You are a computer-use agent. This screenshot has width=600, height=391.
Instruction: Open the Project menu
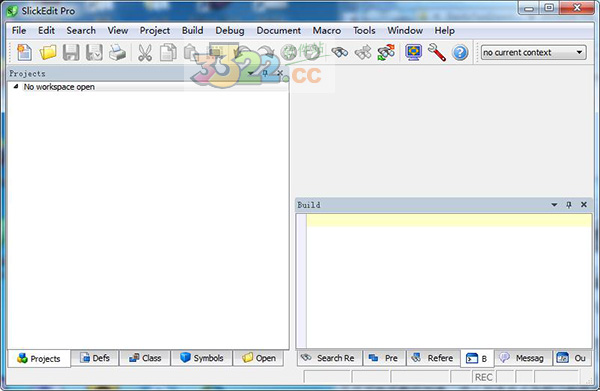pyautogui.click(x=155, y=31)
